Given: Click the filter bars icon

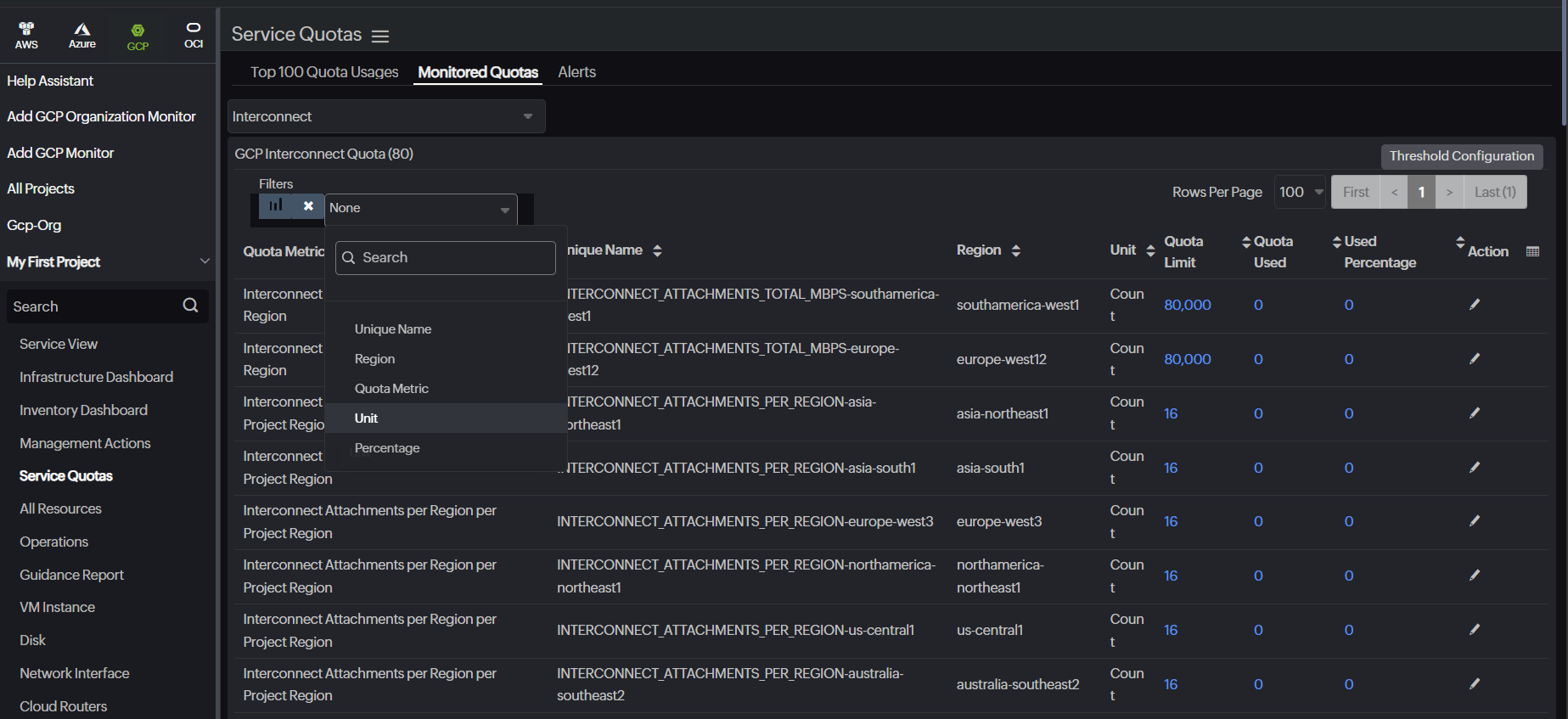Looking at the screenshot, I should point(275,205).
